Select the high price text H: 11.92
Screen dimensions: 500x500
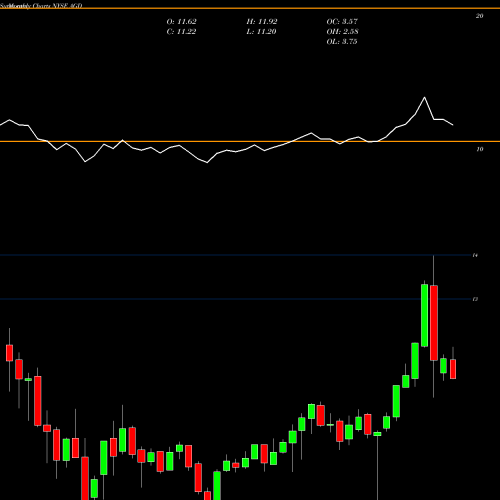[x=262, y=22]
